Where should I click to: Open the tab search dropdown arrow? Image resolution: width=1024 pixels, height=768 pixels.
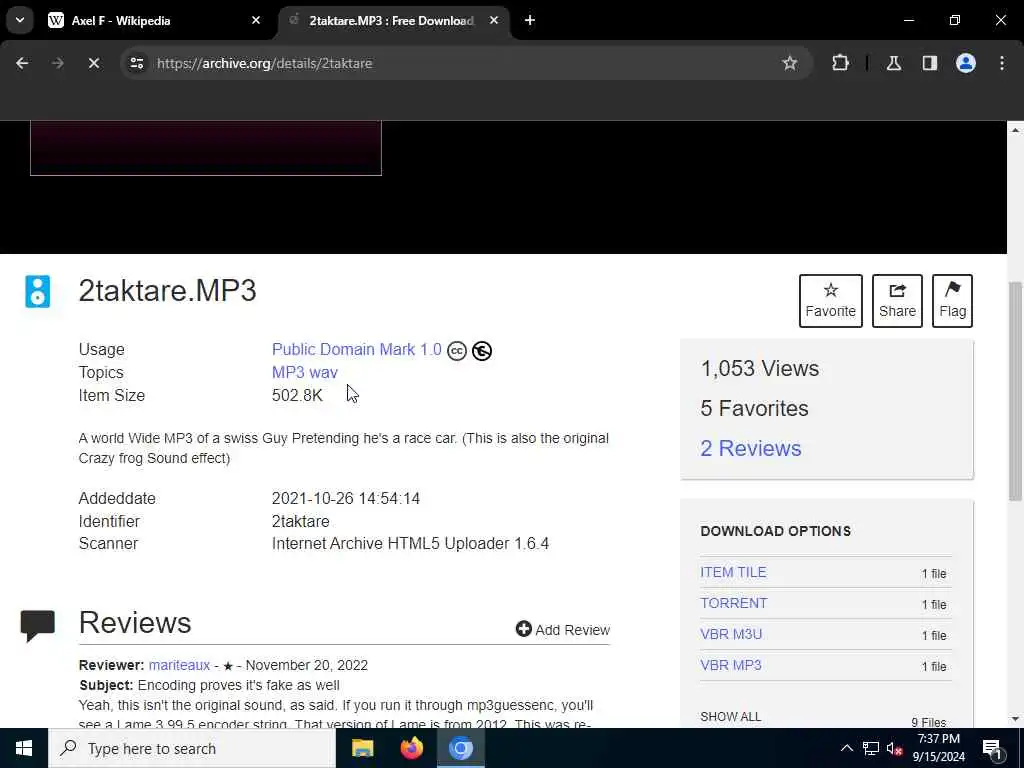tap(20, 20)
